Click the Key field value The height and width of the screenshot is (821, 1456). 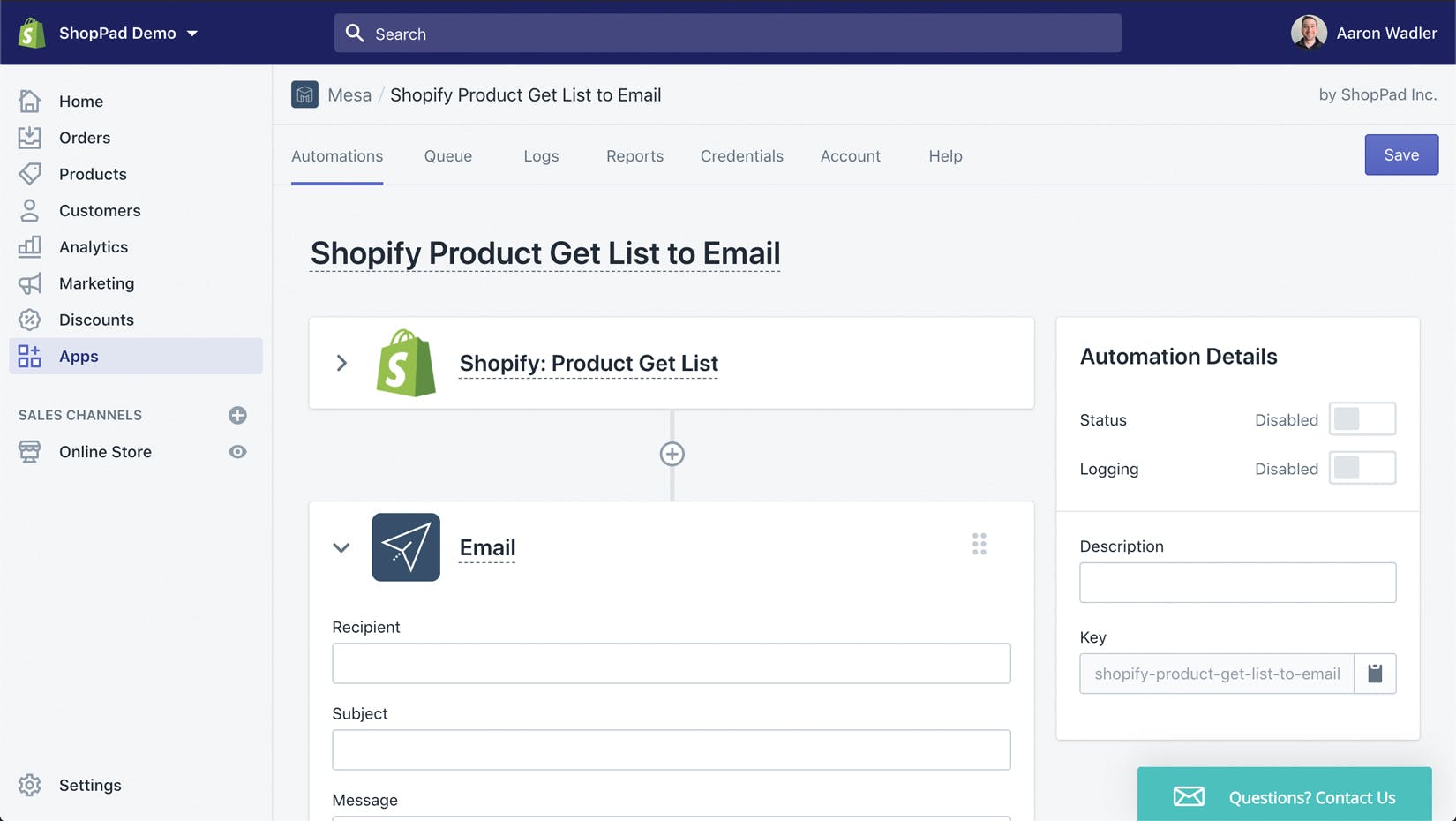[x=1217, y=674]
